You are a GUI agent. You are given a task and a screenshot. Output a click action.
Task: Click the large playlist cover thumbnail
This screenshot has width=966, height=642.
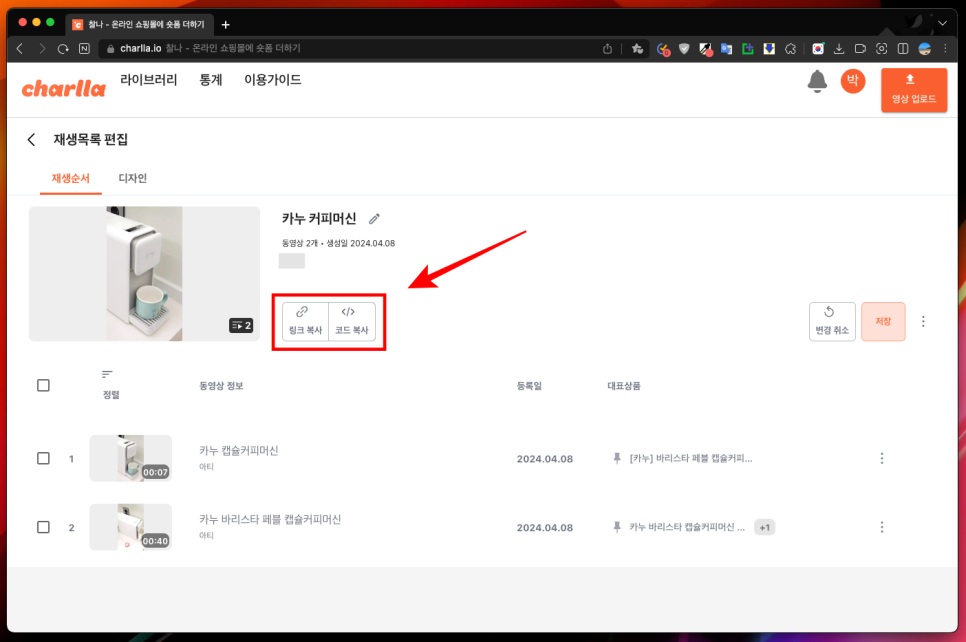point(144,274)
